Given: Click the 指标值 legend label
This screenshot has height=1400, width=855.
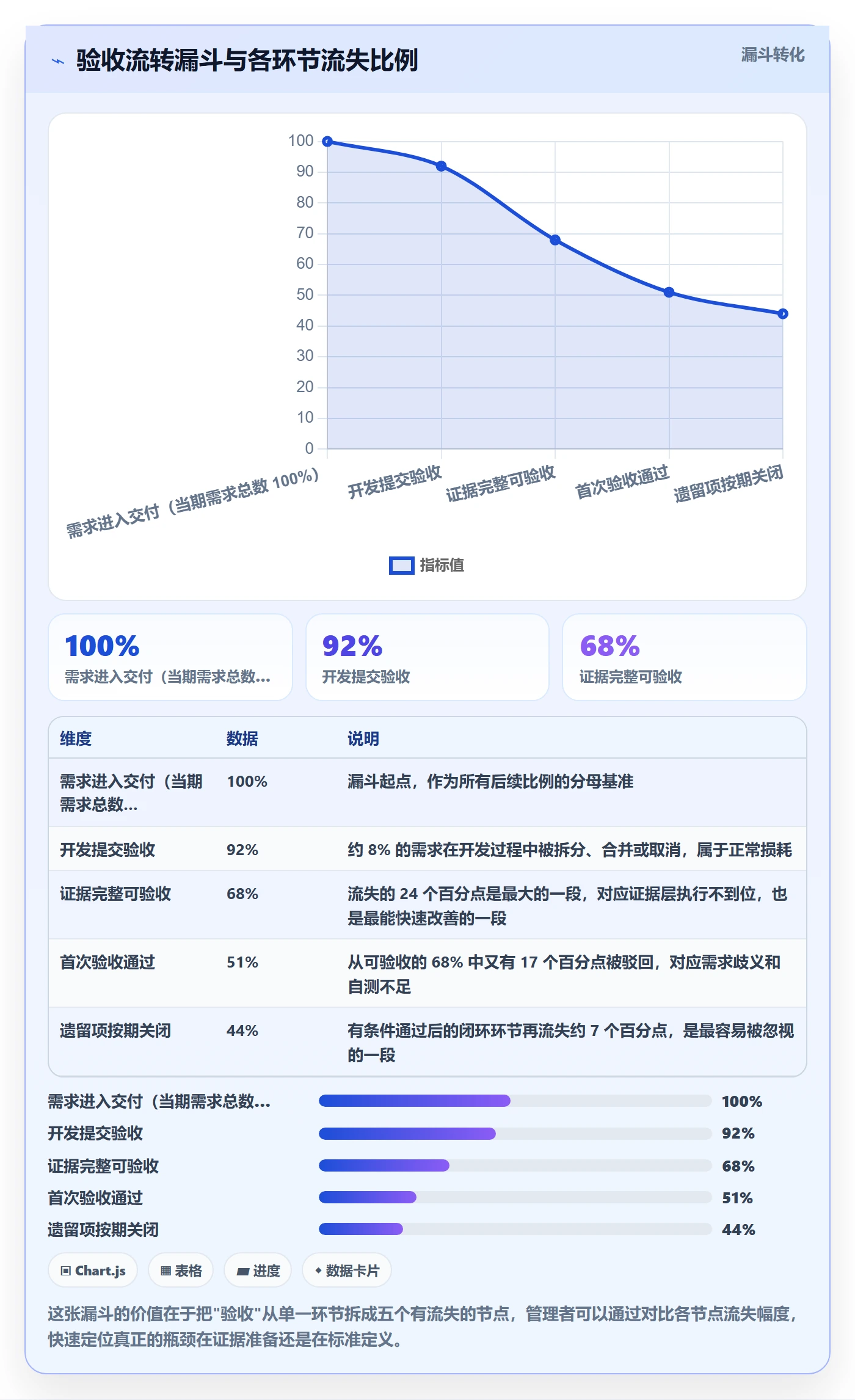Looking at the screenshot, I should [442, 566].
